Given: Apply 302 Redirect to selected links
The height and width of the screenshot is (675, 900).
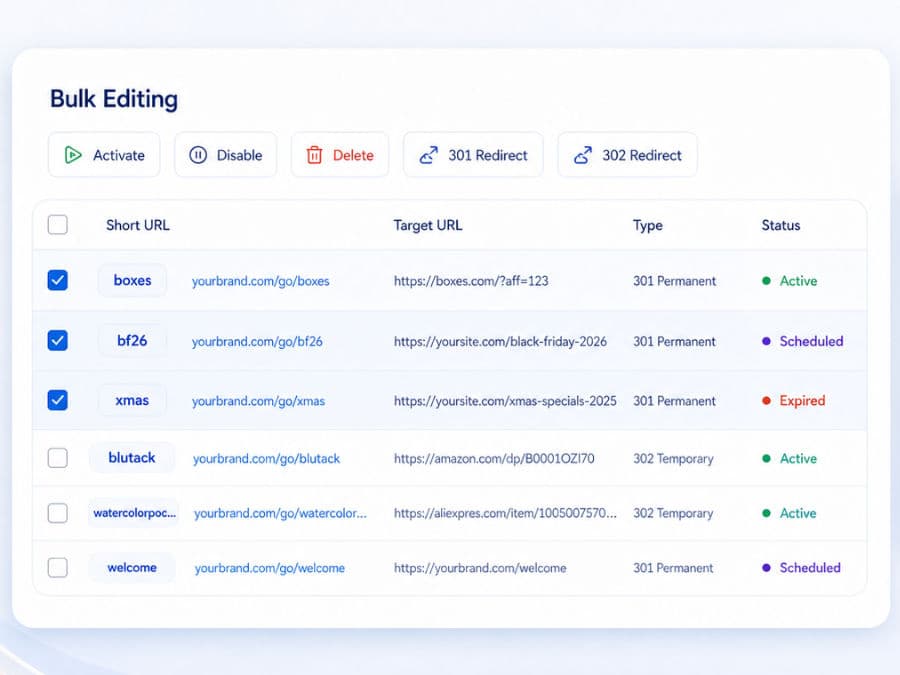Looking at the screenshot, I should (627, 155).
